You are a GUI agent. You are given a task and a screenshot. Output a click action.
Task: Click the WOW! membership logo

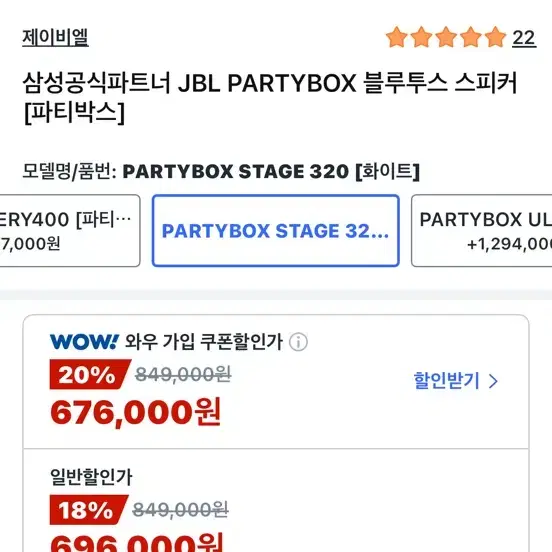click(84, 341)
